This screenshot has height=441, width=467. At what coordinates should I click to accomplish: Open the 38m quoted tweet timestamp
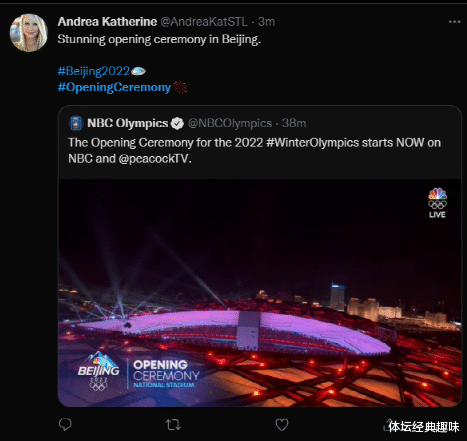[x=294, y=123]
